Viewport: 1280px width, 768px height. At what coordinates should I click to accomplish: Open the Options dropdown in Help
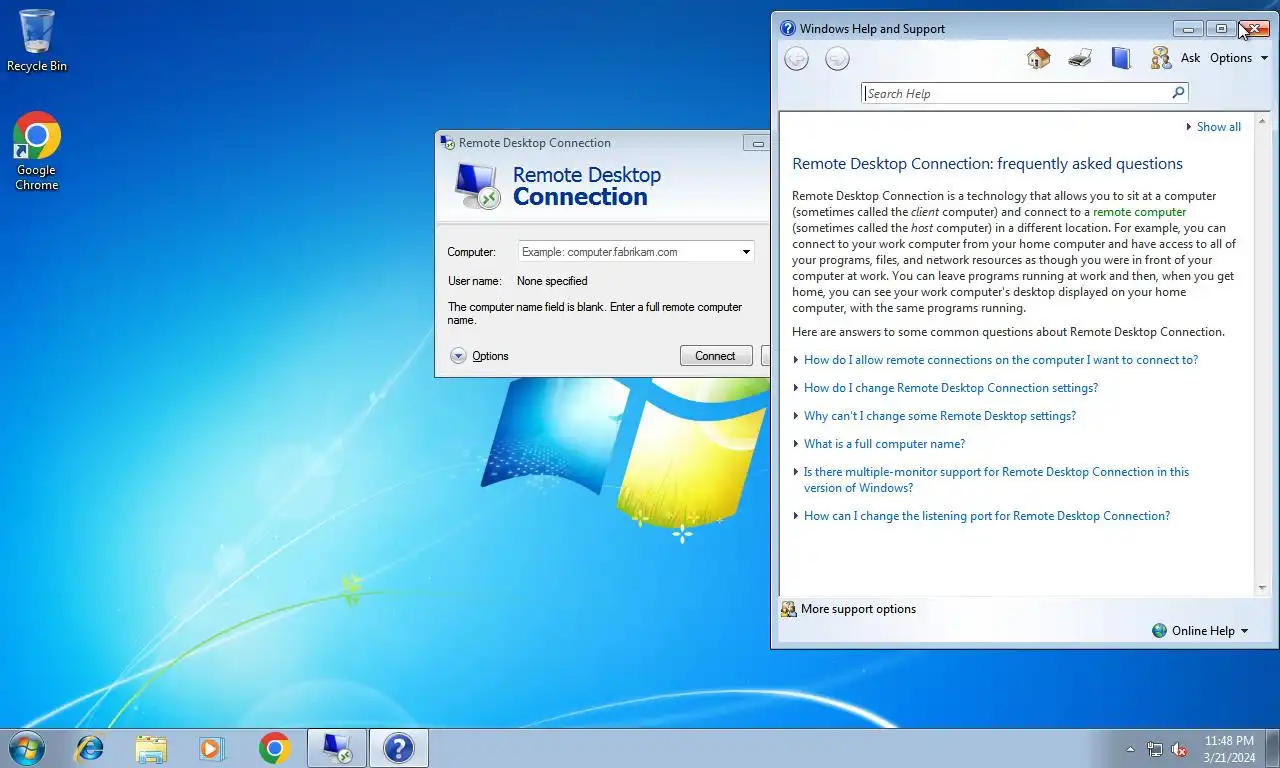[x=1239, y=58]
